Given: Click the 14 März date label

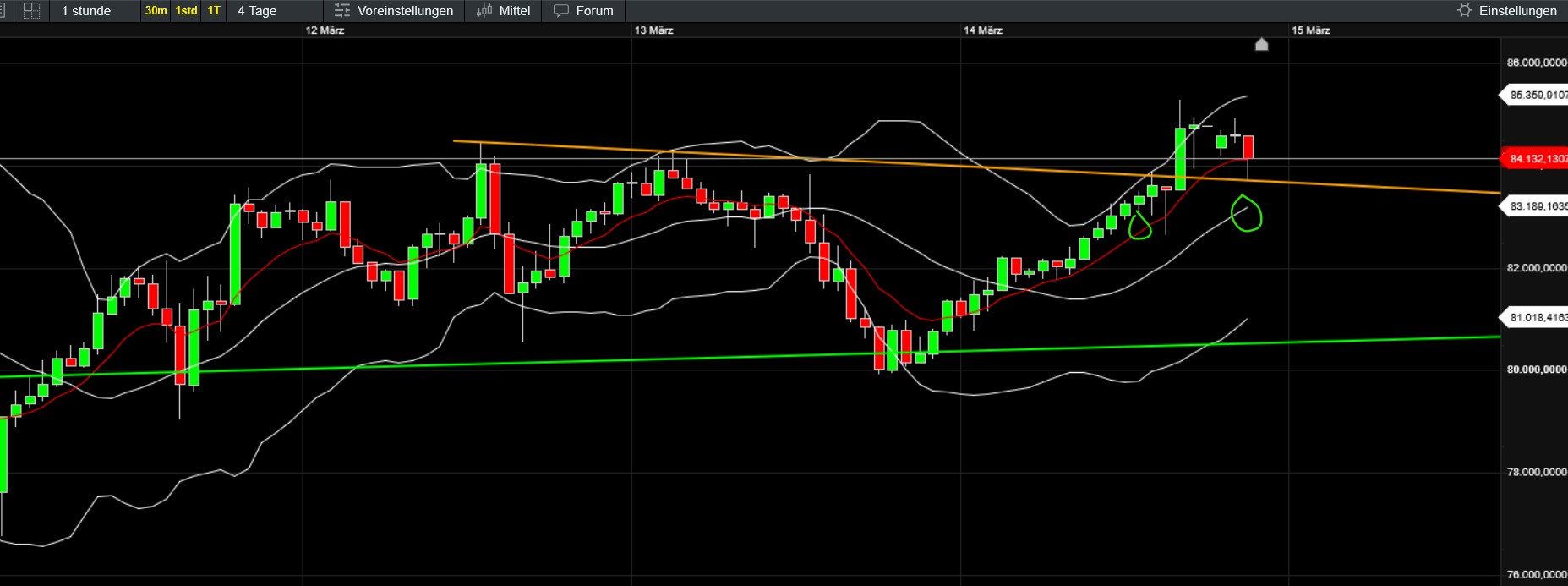Looking at the screenshot, I should coord(983,30).
